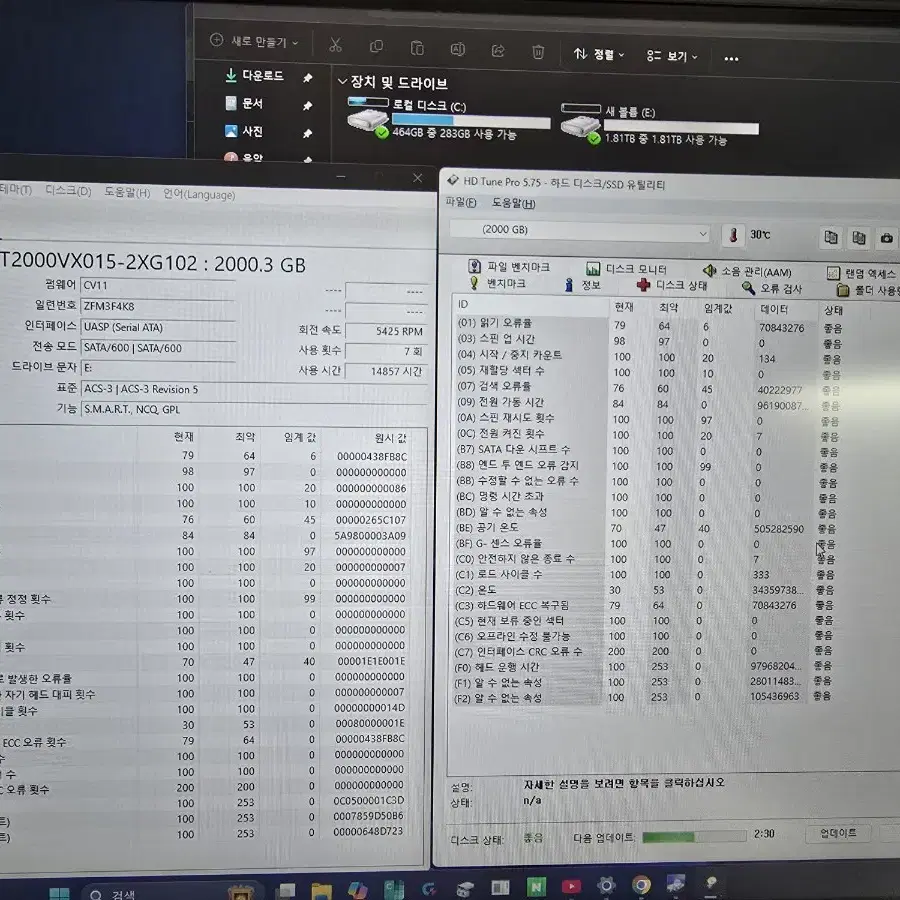Click the 업데이트 button in HD Tune

pyautogui.click(x=838, y=833)
